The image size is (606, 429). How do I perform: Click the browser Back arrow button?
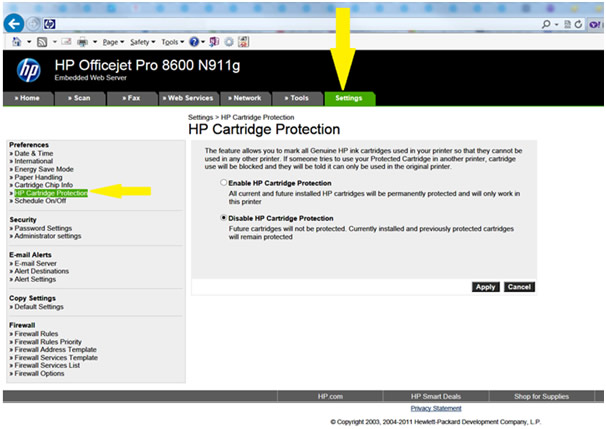pos(14,24)
